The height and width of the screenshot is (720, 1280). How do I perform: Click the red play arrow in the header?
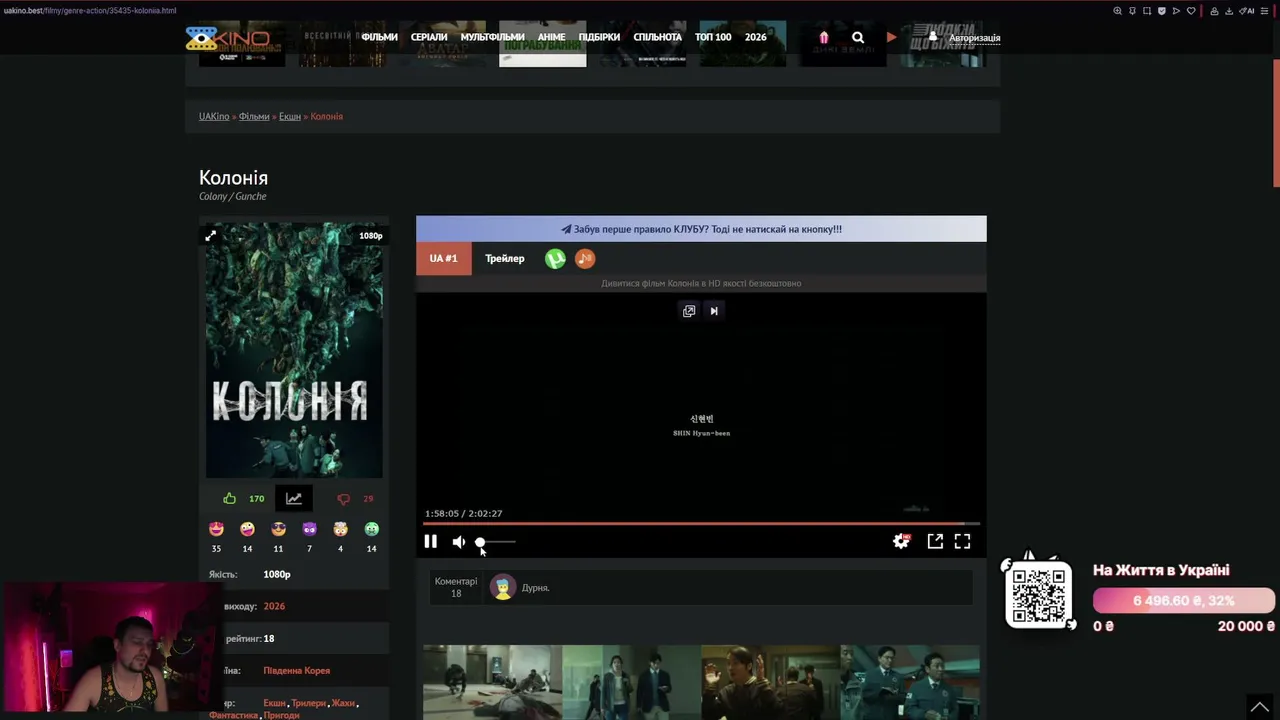[891, 37]
